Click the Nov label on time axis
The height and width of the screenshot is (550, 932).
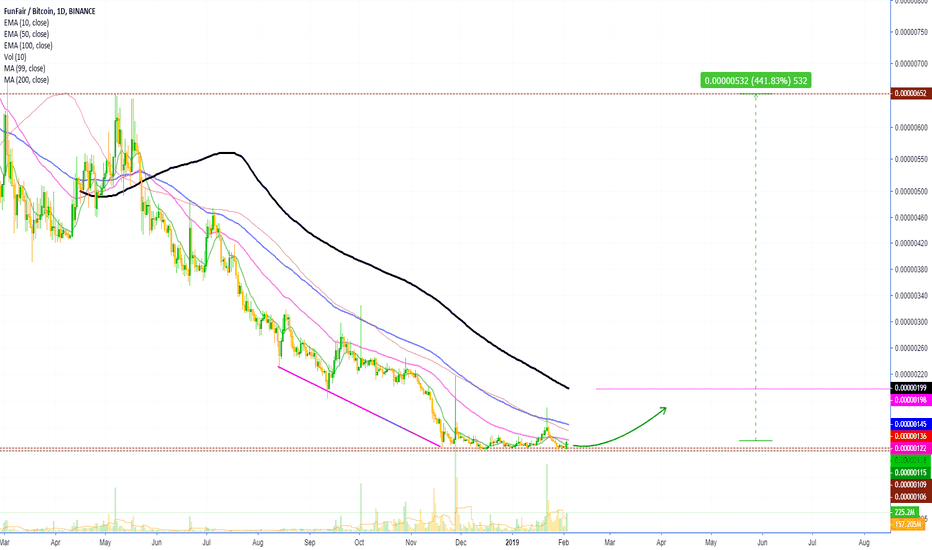[411, 542]
